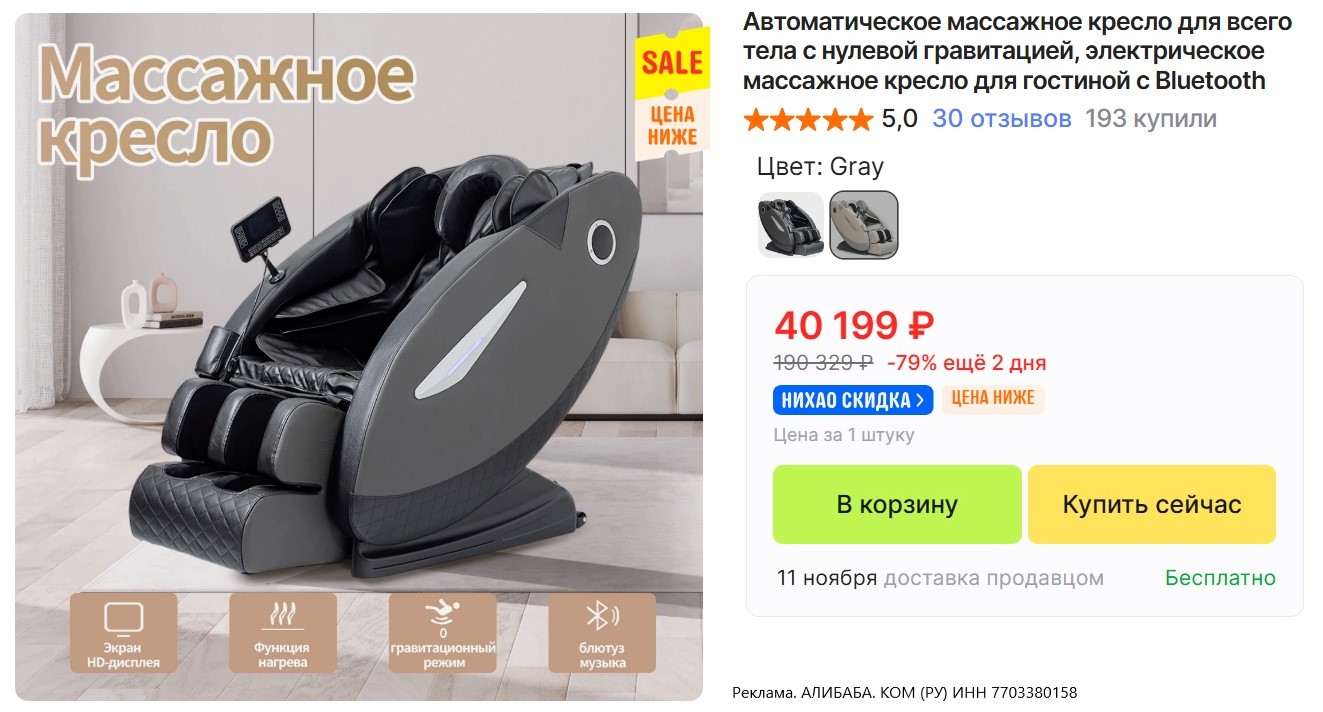Image resolution: width=1323 pixels, height=712 pixels.
Task: Click the Купить сейчас button
Action: (x=1152, y=504)
